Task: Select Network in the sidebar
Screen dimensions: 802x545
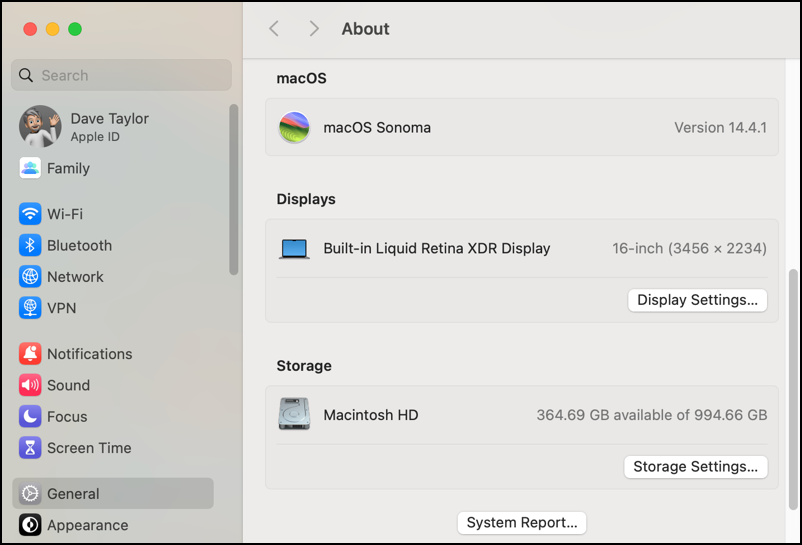Action: tap(113, 277)
